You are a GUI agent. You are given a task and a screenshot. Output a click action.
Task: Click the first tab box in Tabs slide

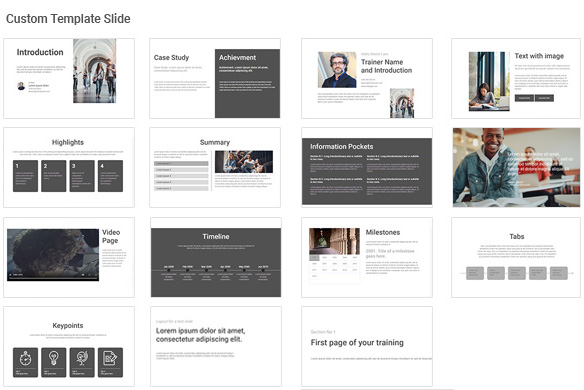point(475,273)
